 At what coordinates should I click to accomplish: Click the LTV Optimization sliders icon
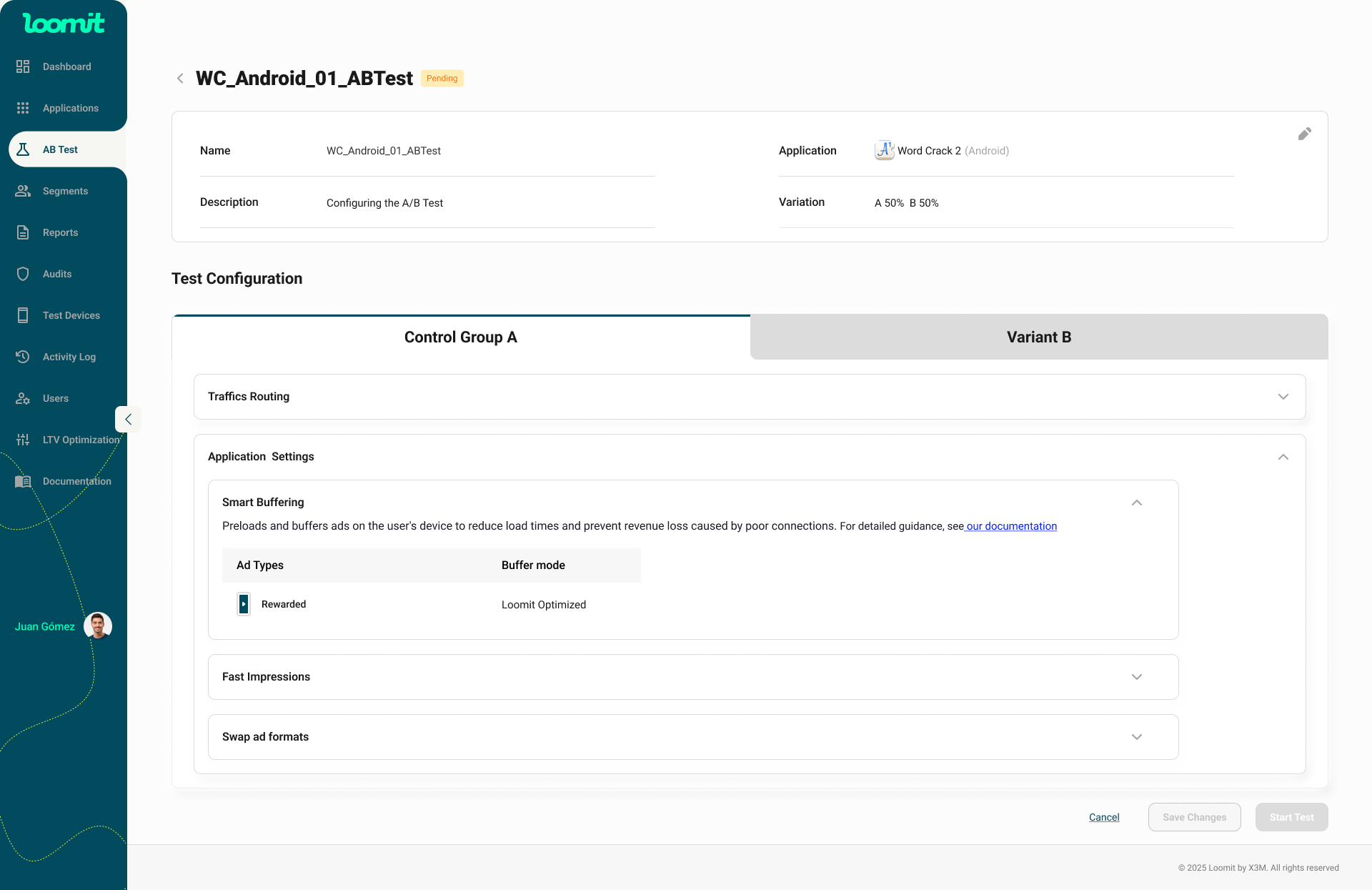coord(23,440)
